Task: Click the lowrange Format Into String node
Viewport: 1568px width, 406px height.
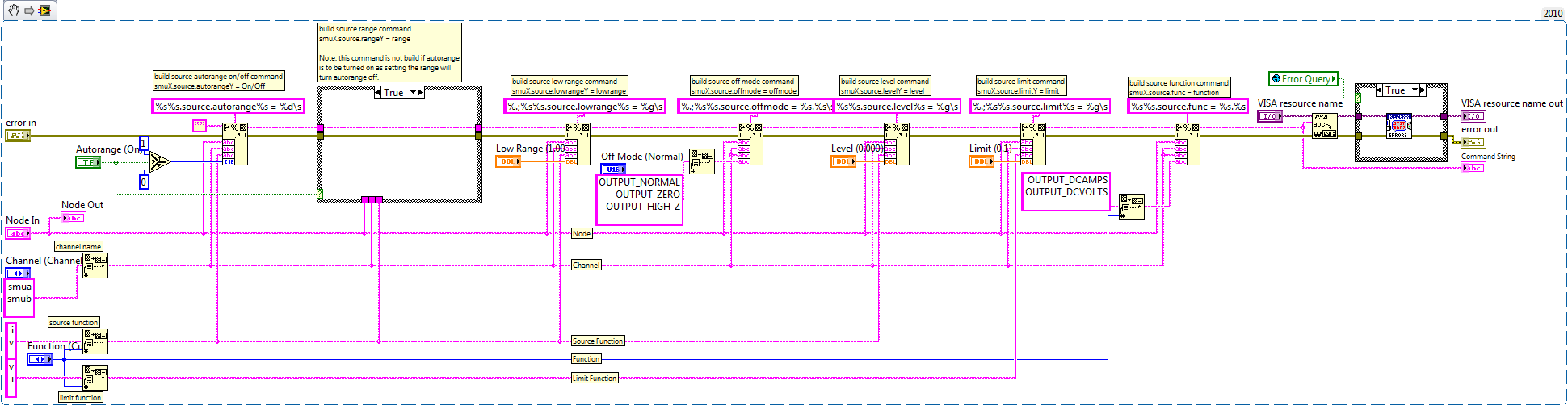Action: (x=578, y=144)
